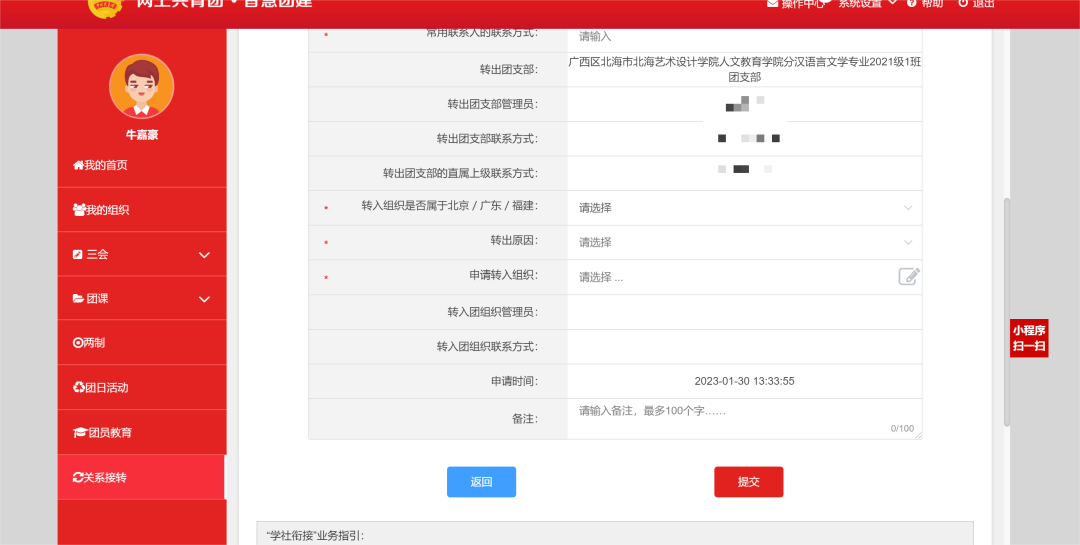
Task: Click the Communist Youth League logo emblem
Action: [x=102, y=8]
